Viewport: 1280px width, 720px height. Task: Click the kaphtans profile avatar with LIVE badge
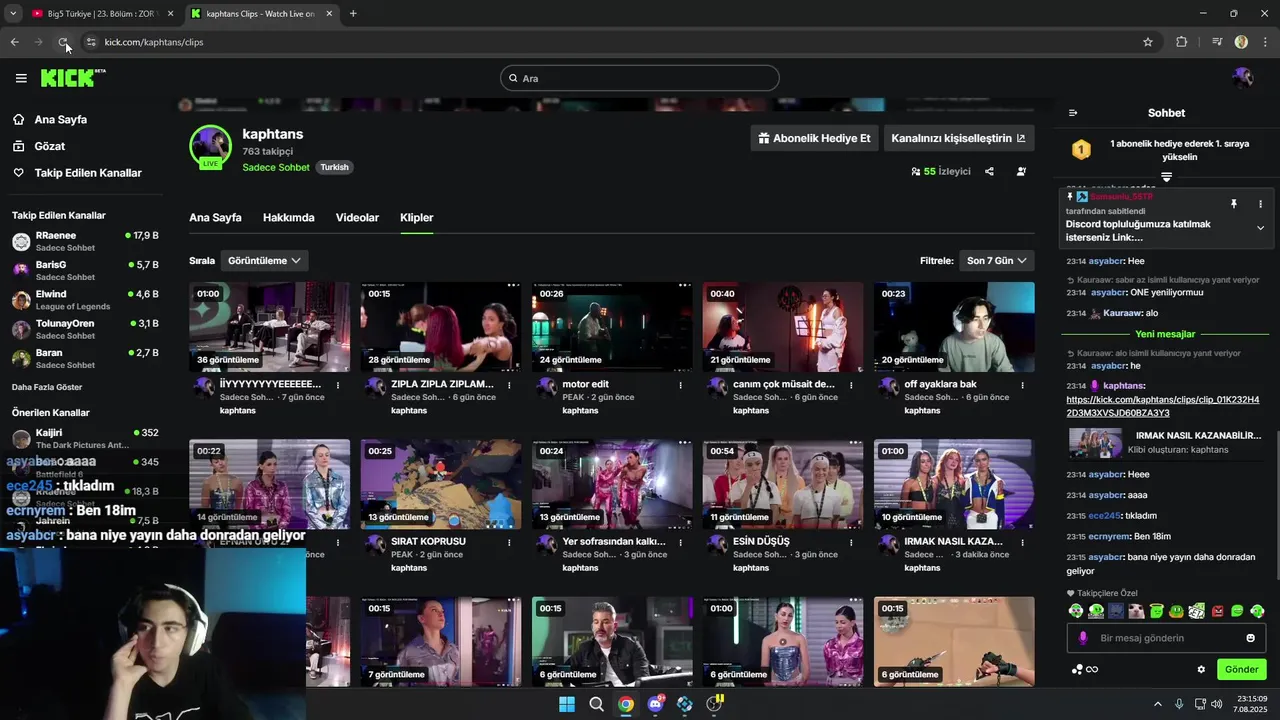coord(211,147)
